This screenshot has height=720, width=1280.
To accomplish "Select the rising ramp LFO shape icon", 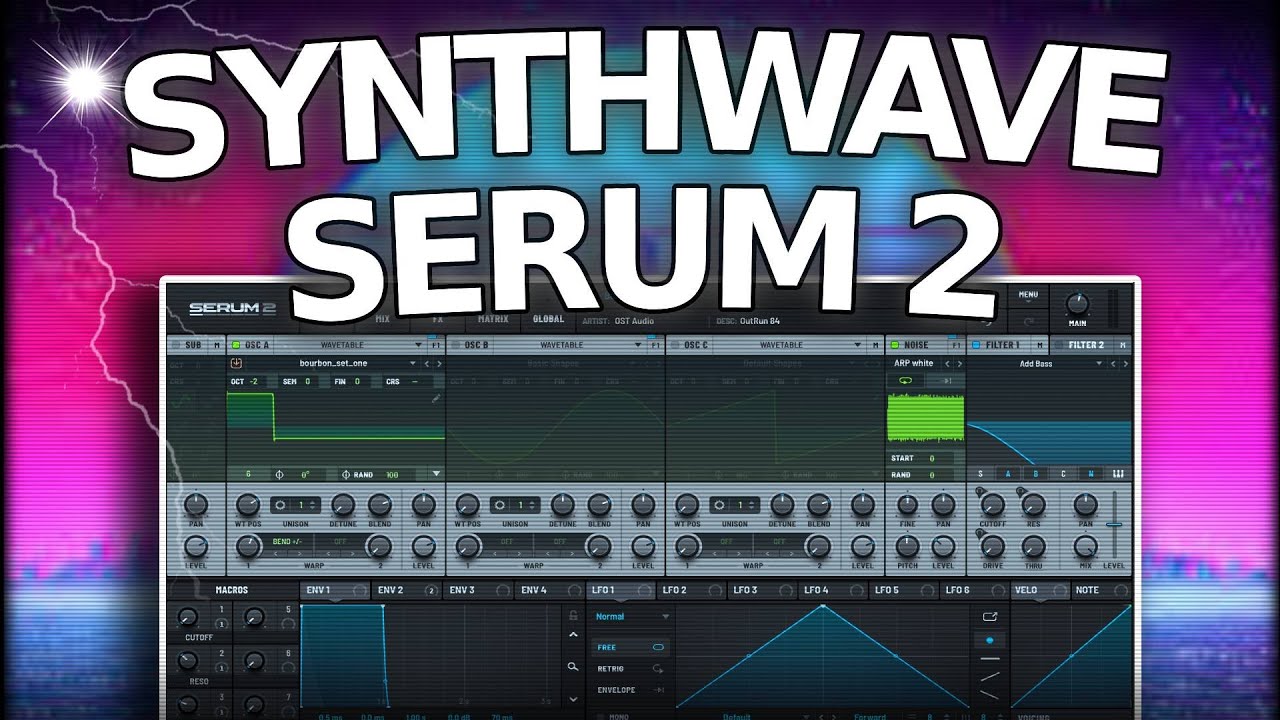I will point(990,677).
